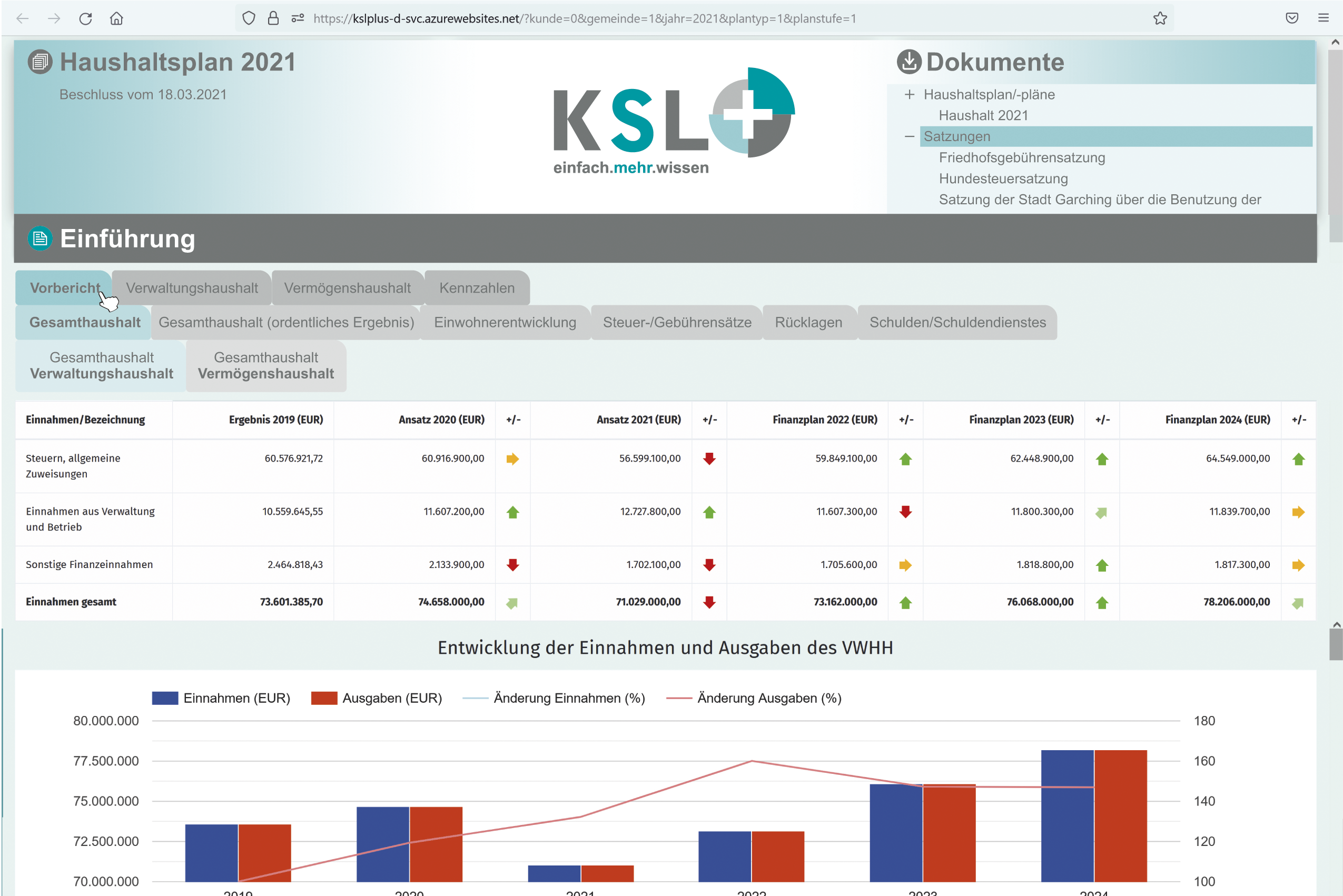The height and width of the screenshot is (896, 1343).
Task: Click red arrow for Sonstige Finanzeinnahmen 2020
Action: (513, 565)
